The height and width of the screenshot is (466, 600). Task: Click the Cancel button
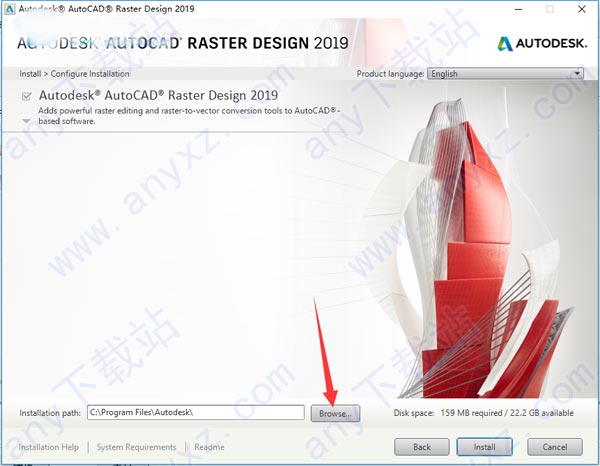pyautogui.click(x=555, y=447)
